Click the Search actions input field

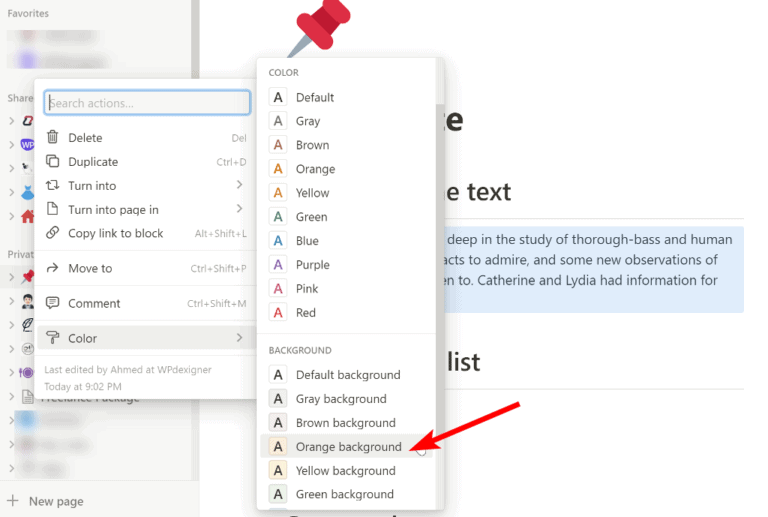[147, 103]
